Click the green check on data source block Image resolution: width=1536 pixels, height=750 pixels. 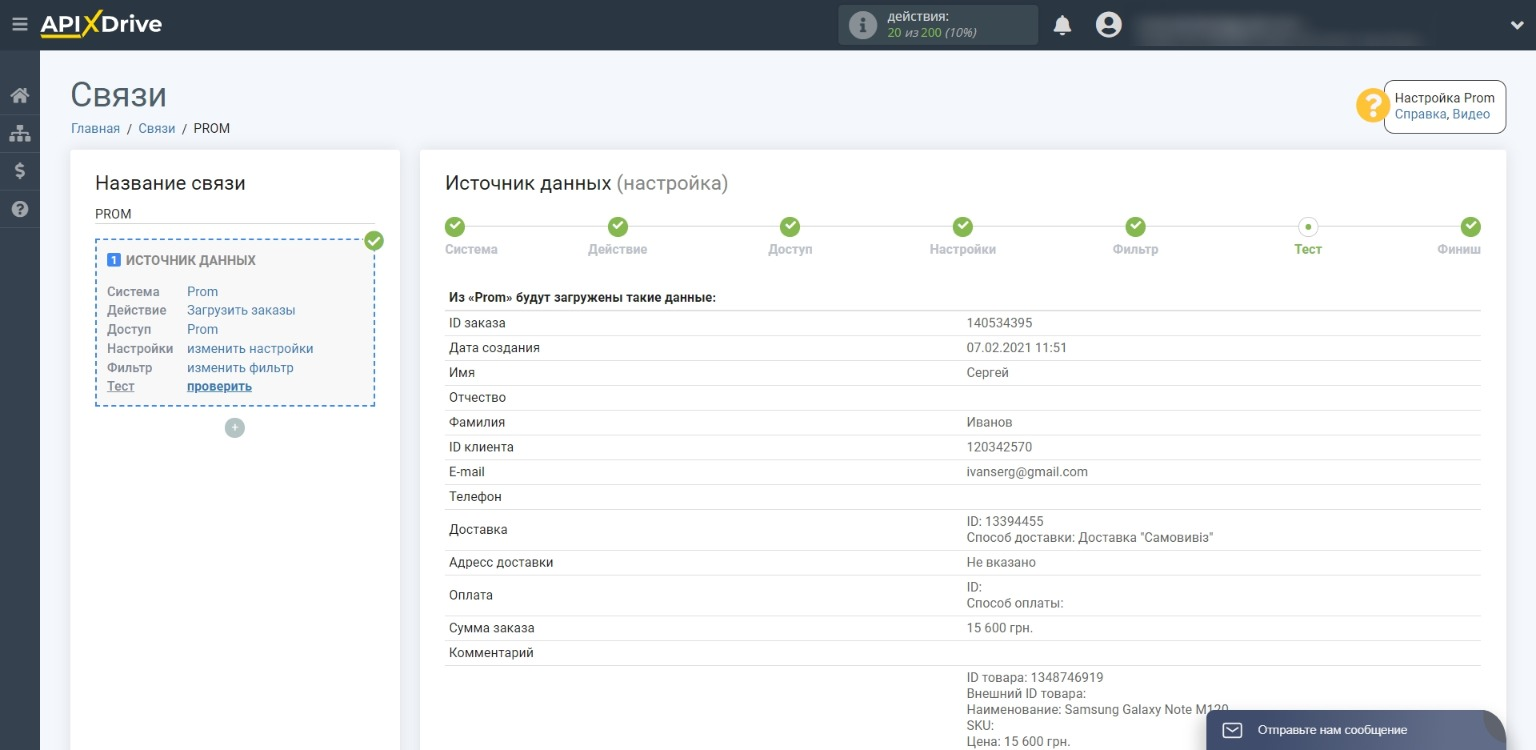374,241
